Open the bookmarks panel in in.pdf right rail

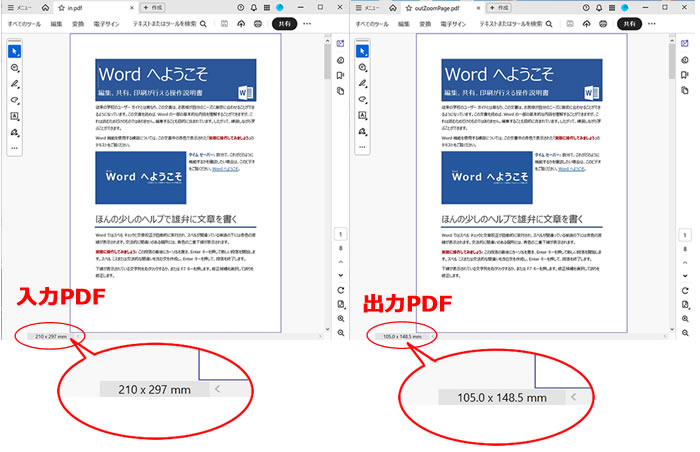[x=340, y=75]
